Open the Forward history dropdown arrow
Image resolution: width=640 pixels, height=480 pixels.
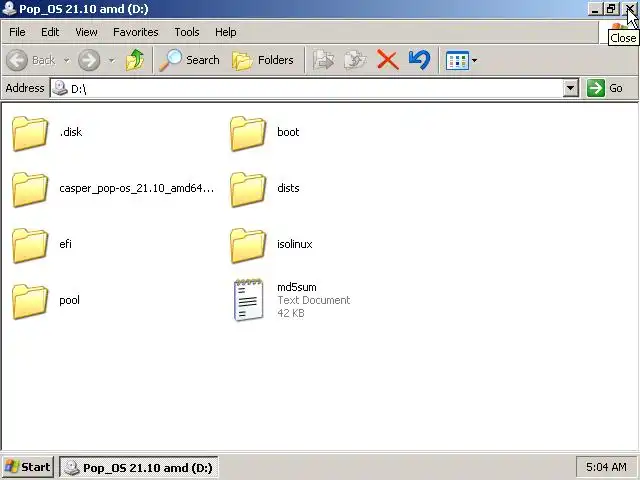pyautogui.click(x=111, y=60)
